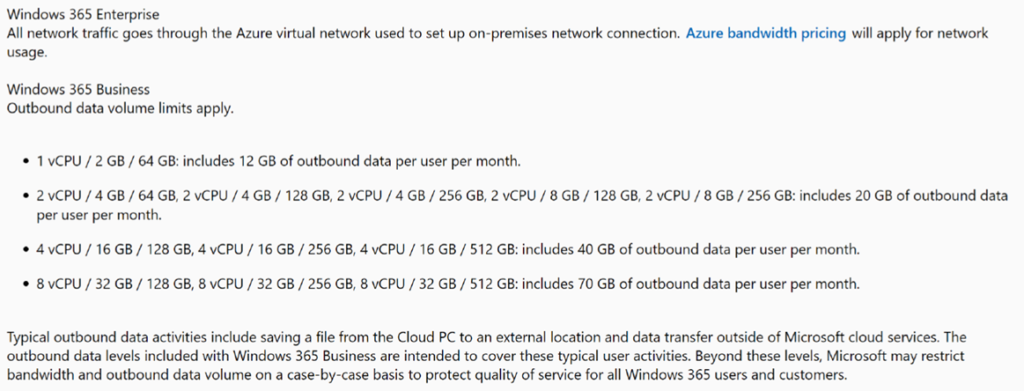
Task: Click the bullet dot beside 8 vCPU entry
Action: coord(26,285)
